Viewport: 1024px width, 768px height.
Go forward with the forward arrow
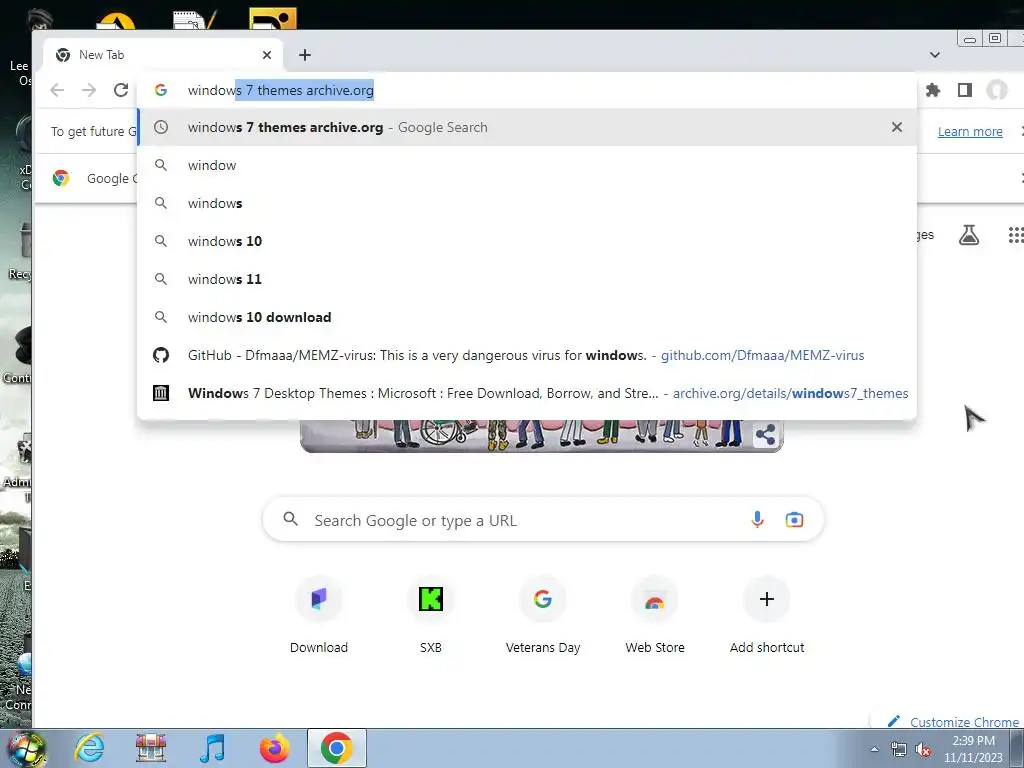[x=89, y=90]
